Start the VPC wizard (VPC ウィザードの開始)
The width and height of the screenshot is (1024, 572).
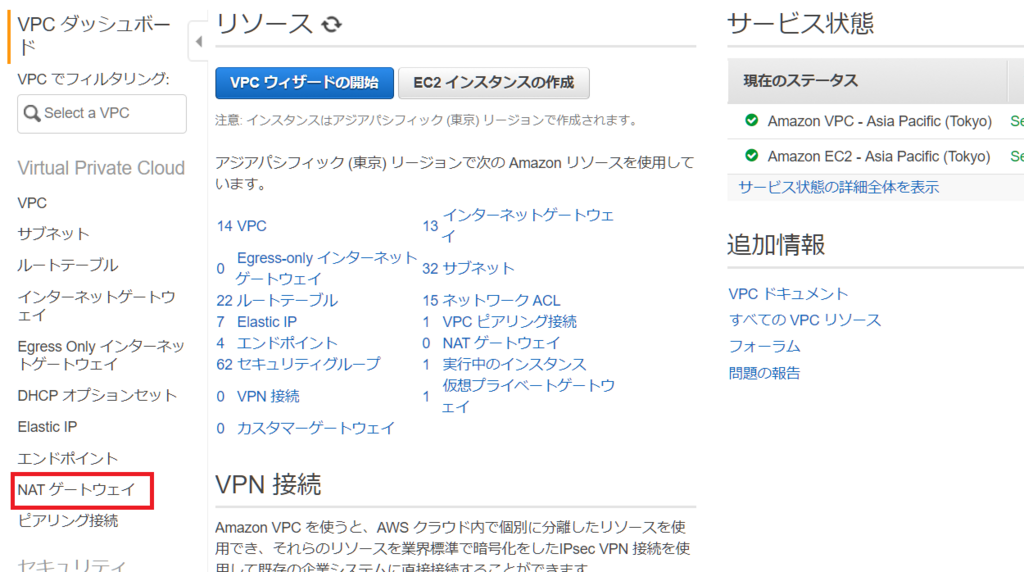pyautogui.click(x=304, y=83)
